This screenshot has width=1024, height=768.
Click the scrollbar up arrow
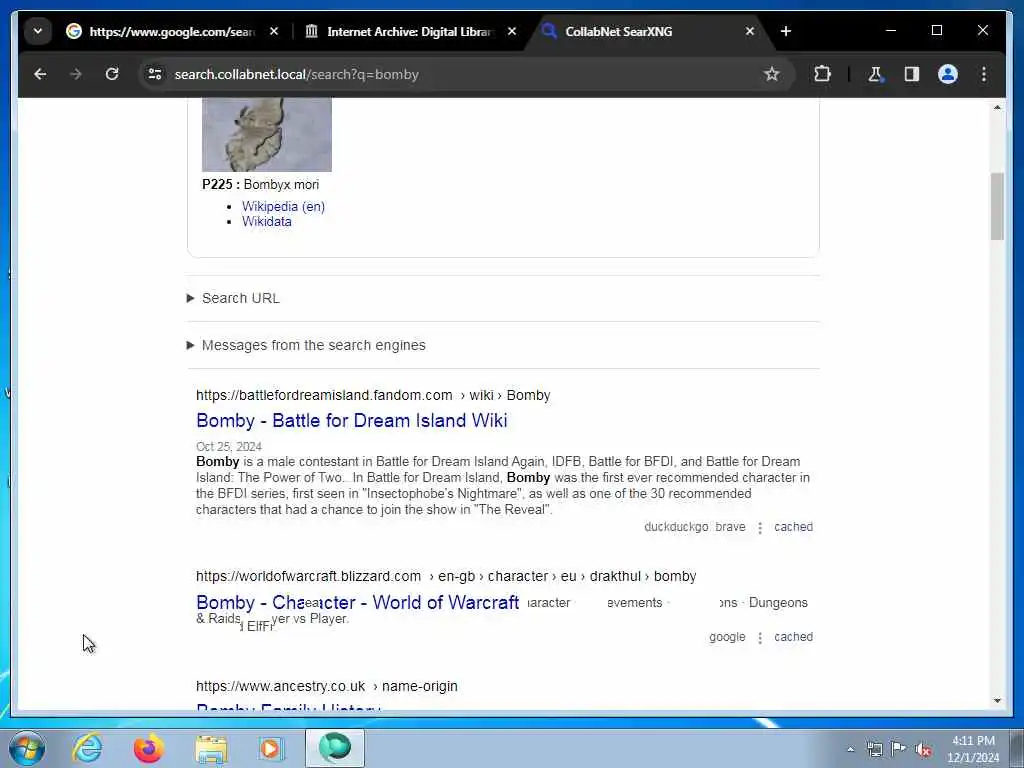pos(997,107)
